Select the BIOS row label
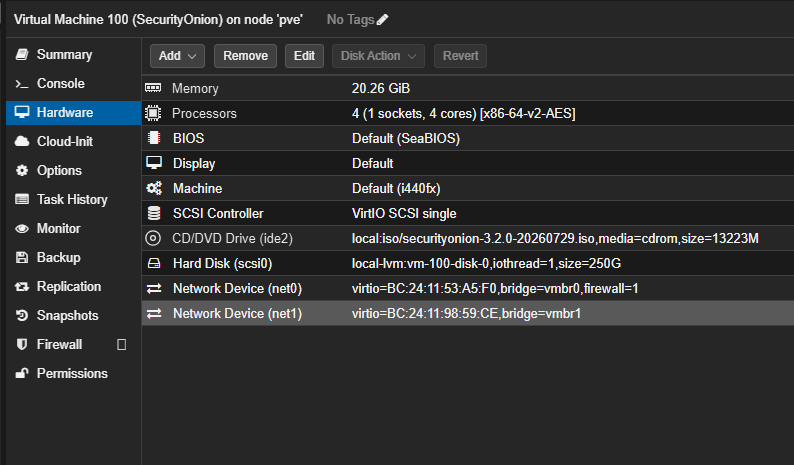794x465 pixels. pyautogui.click(x=188, y=138)
